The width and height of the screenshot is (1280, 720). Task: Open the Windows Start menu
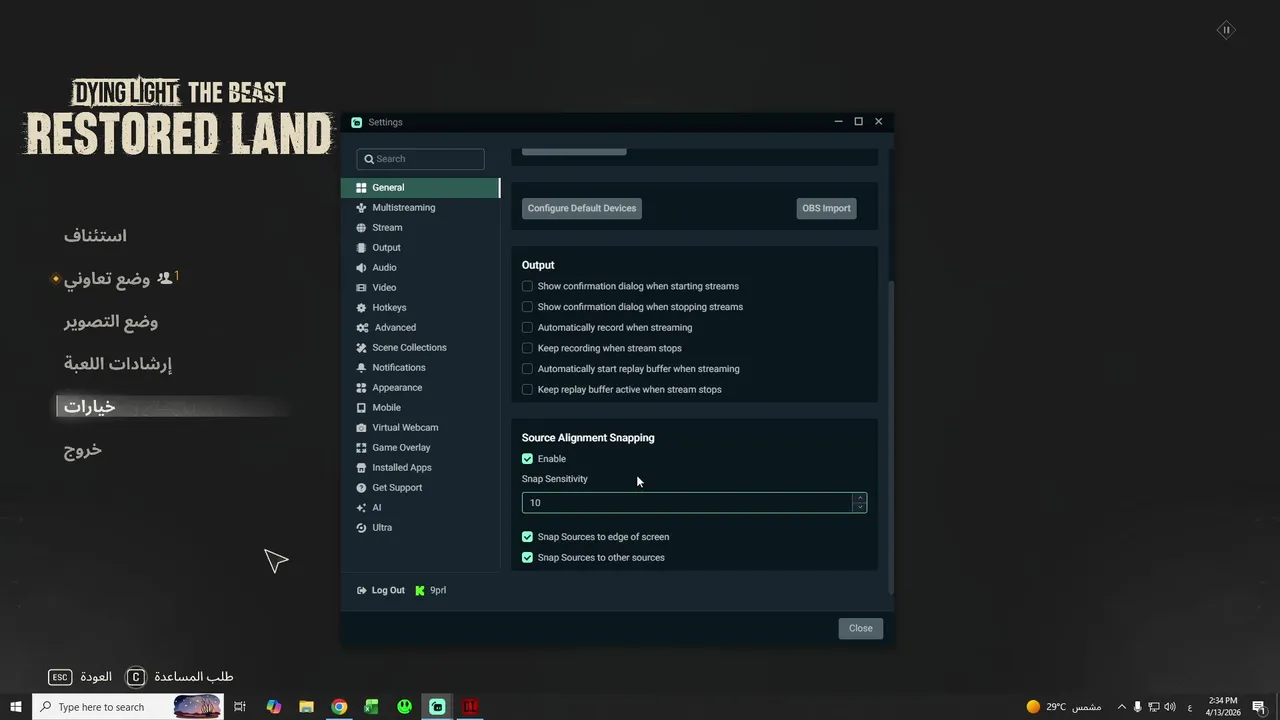click(16, 707)
